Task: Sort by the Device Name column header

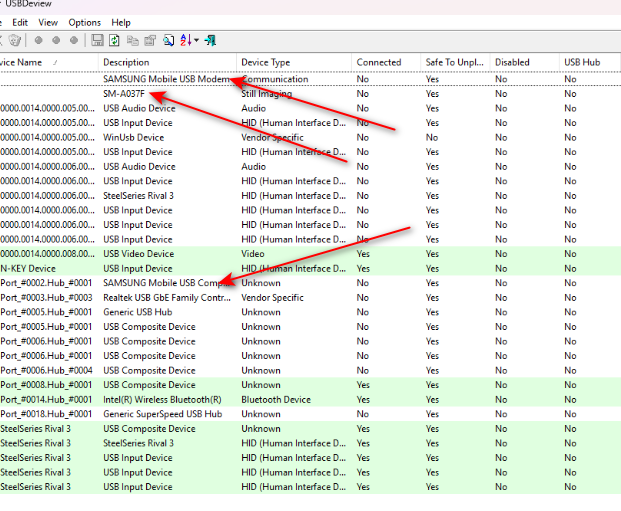Action: [48, 62]
